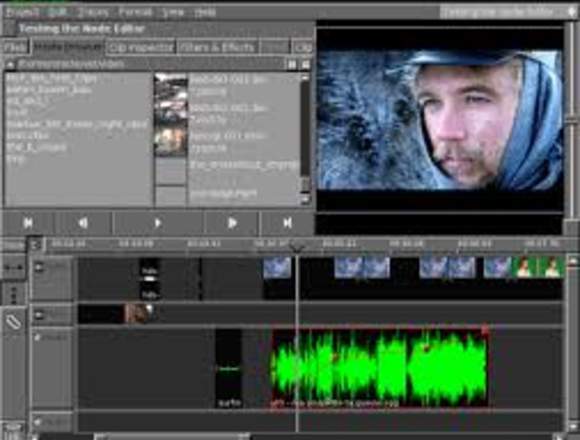Select the first thumbnail in media browser
The image size is (580, 440).
tap(171, 92)
